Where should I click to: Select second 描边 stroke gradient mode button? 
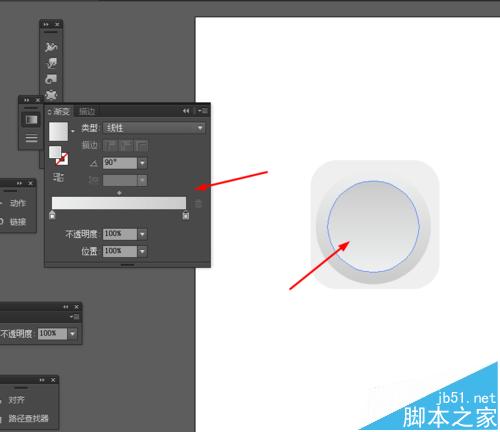pos(126,145)
